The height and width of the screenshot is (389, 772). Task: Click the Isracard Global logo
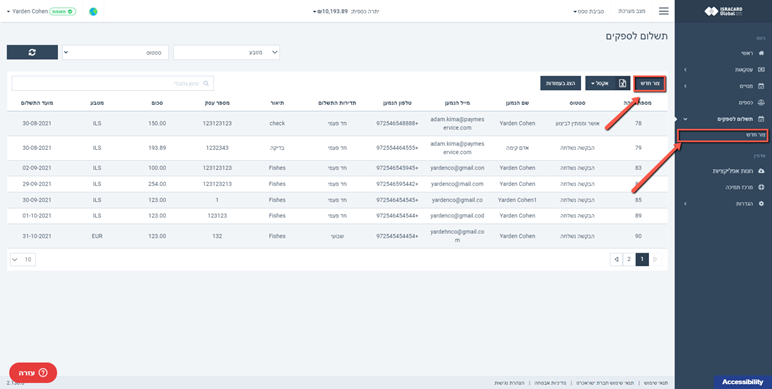point(724,11)
